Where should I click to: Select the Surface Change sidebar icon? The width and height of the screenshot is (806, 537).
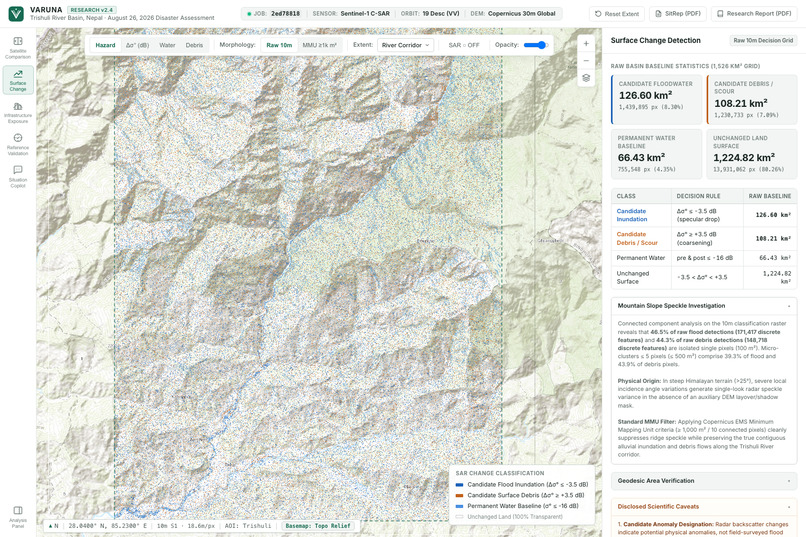(x=18, y=80)
